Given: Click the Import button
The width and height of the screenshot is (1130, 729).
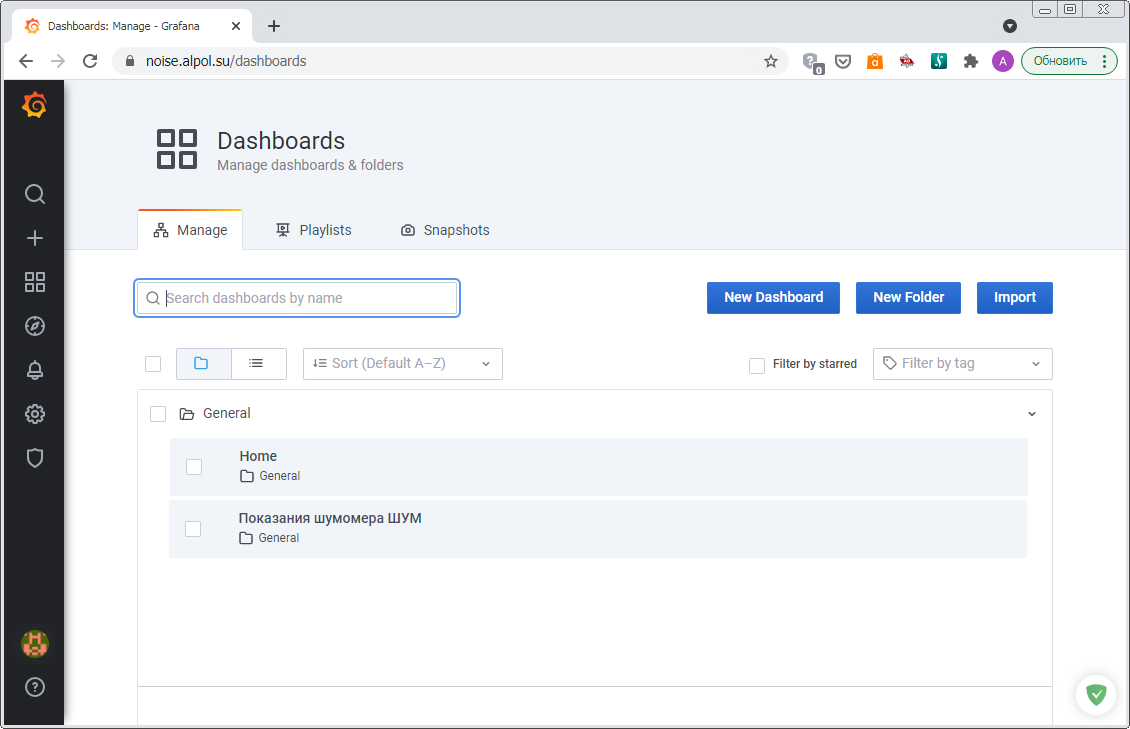Looking at the screenshot, I should pos(1014,297).
